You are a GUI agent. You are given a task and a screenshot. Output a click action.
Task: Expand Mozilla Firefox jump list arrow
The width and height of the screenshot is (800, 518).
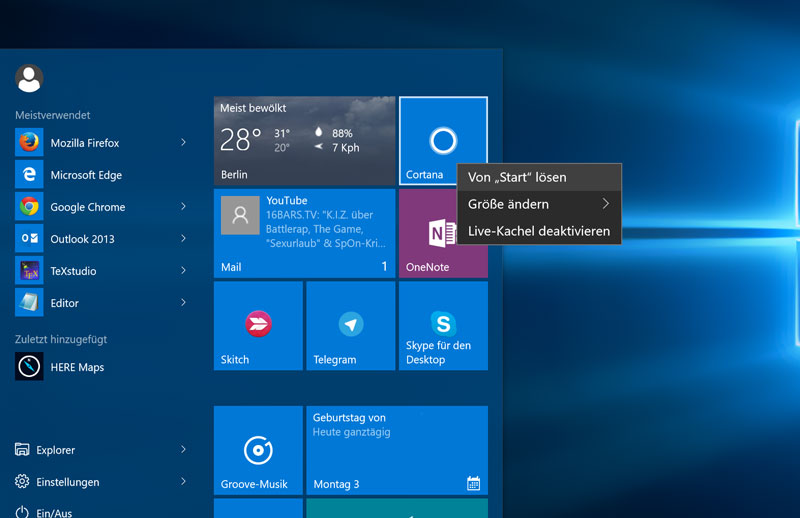point(183,142)
